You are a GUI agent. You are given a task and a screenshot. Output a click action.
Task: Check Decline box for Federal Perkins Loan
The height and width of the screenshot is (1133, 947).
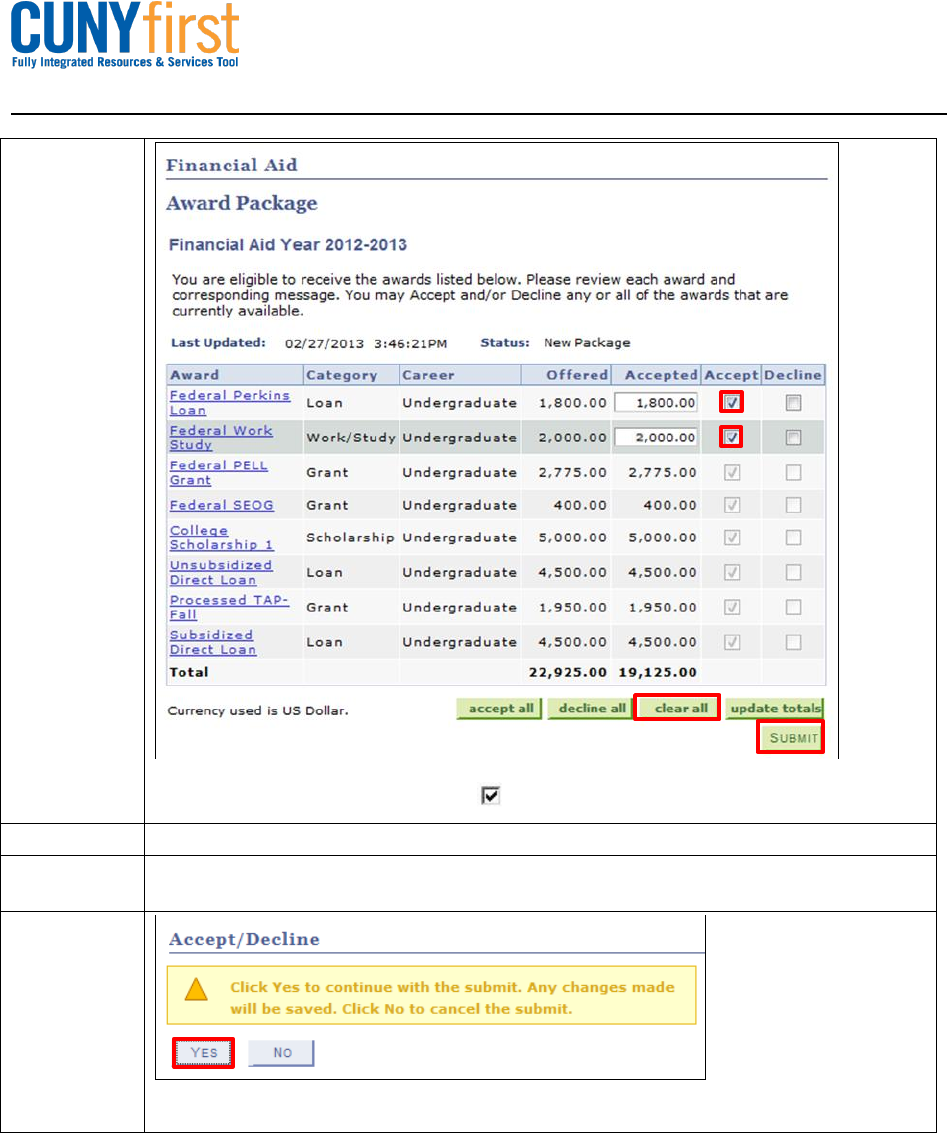(x=793, y=402)
